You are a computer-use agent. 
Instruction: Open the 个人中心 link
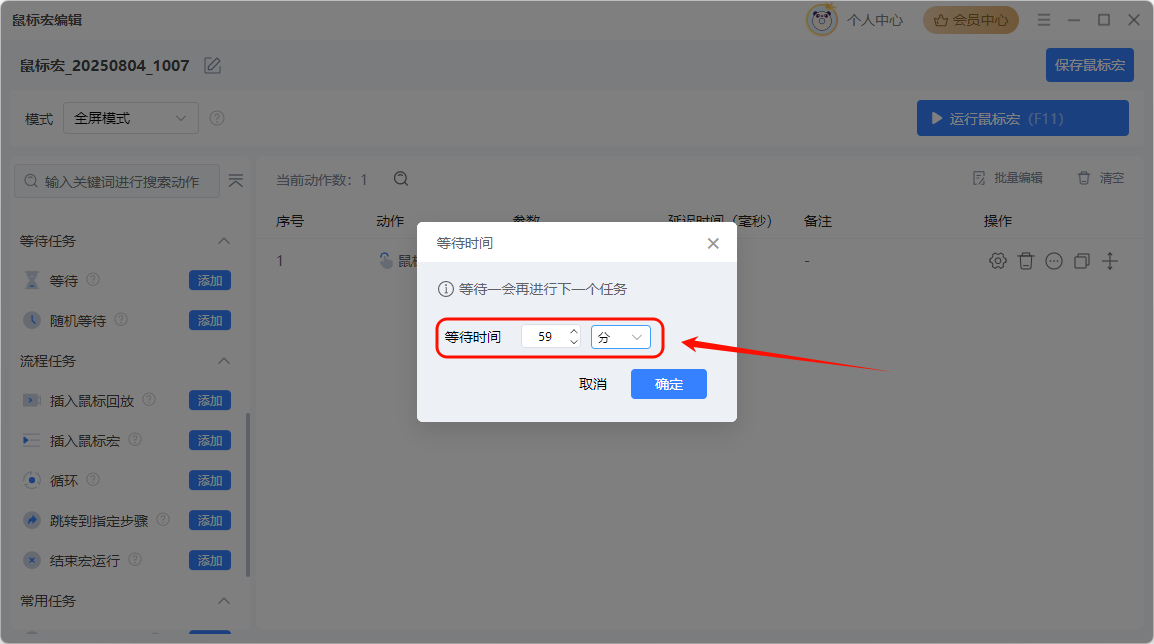874,21
